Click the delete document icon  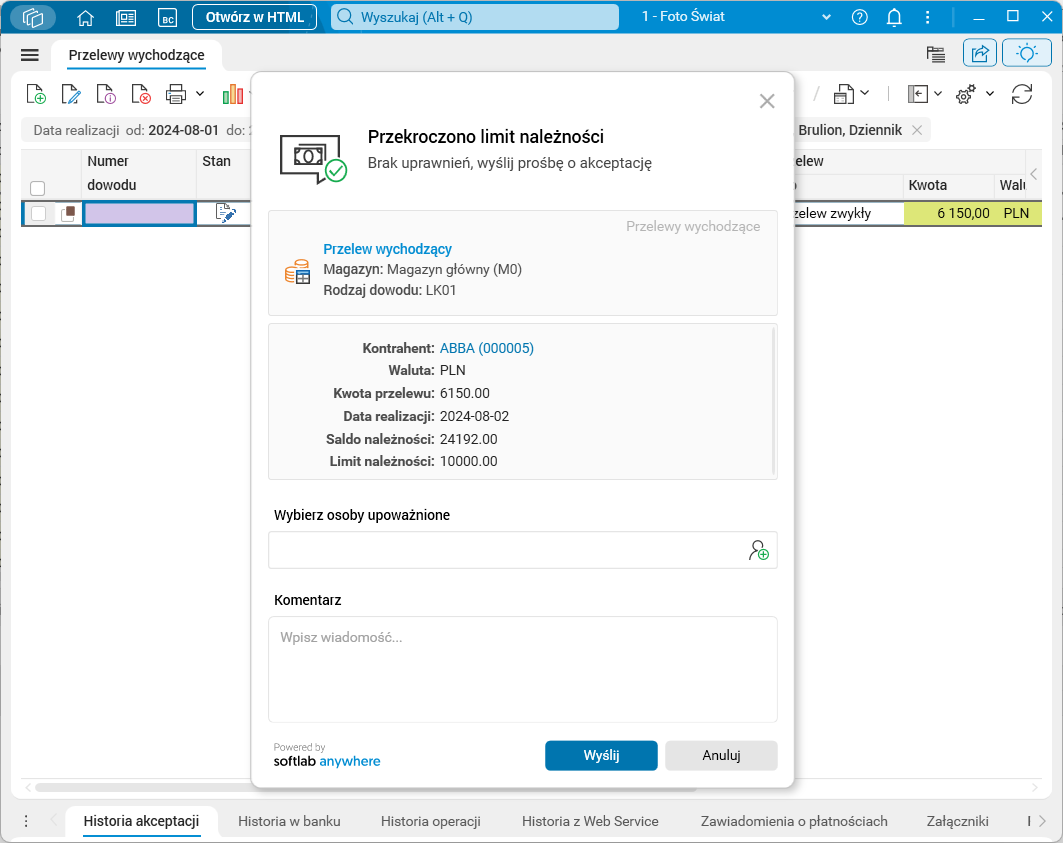[x=141, y=94]
